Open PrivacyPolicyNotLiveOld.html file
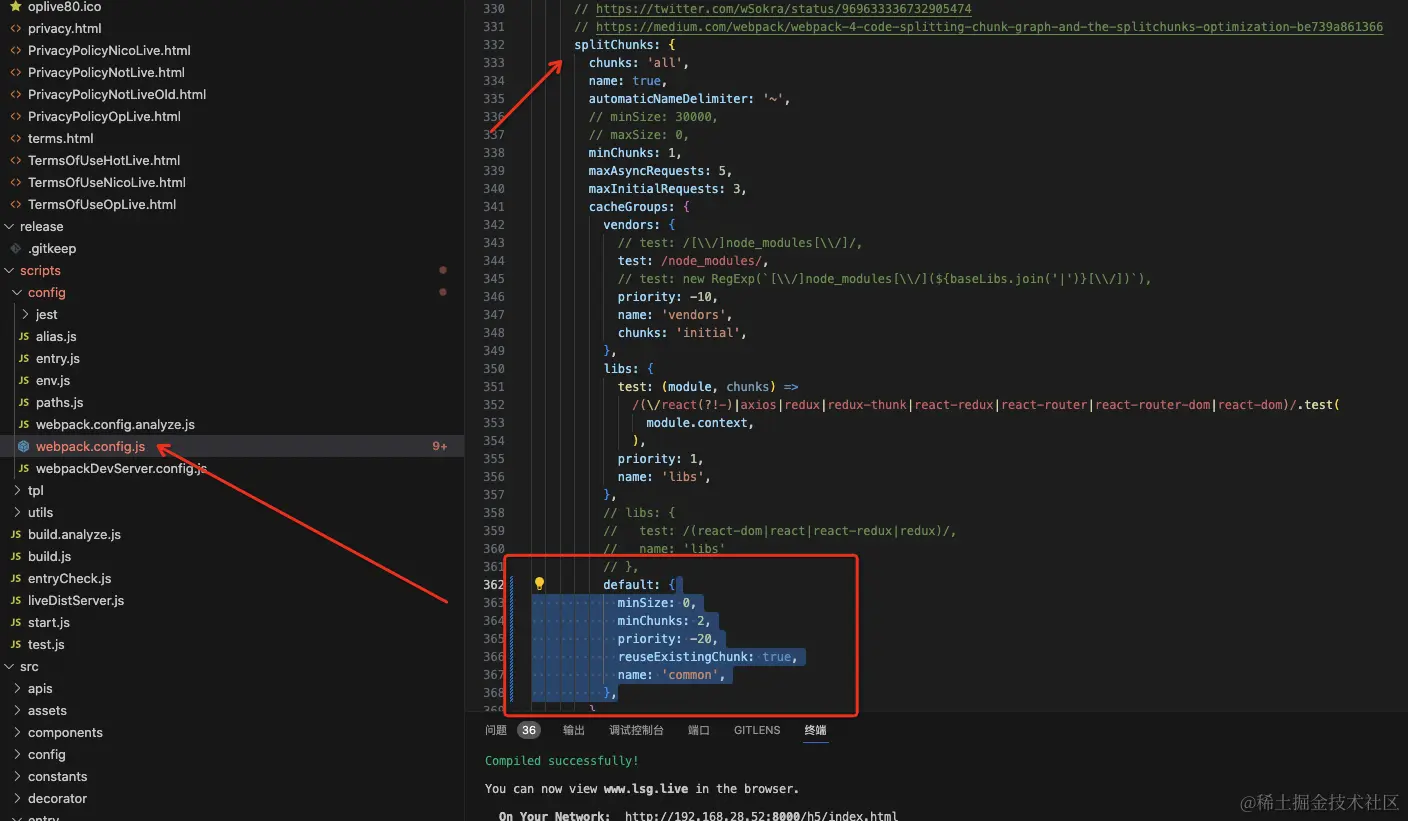This screenshot has width=1408, height=821. pos(117,94)
